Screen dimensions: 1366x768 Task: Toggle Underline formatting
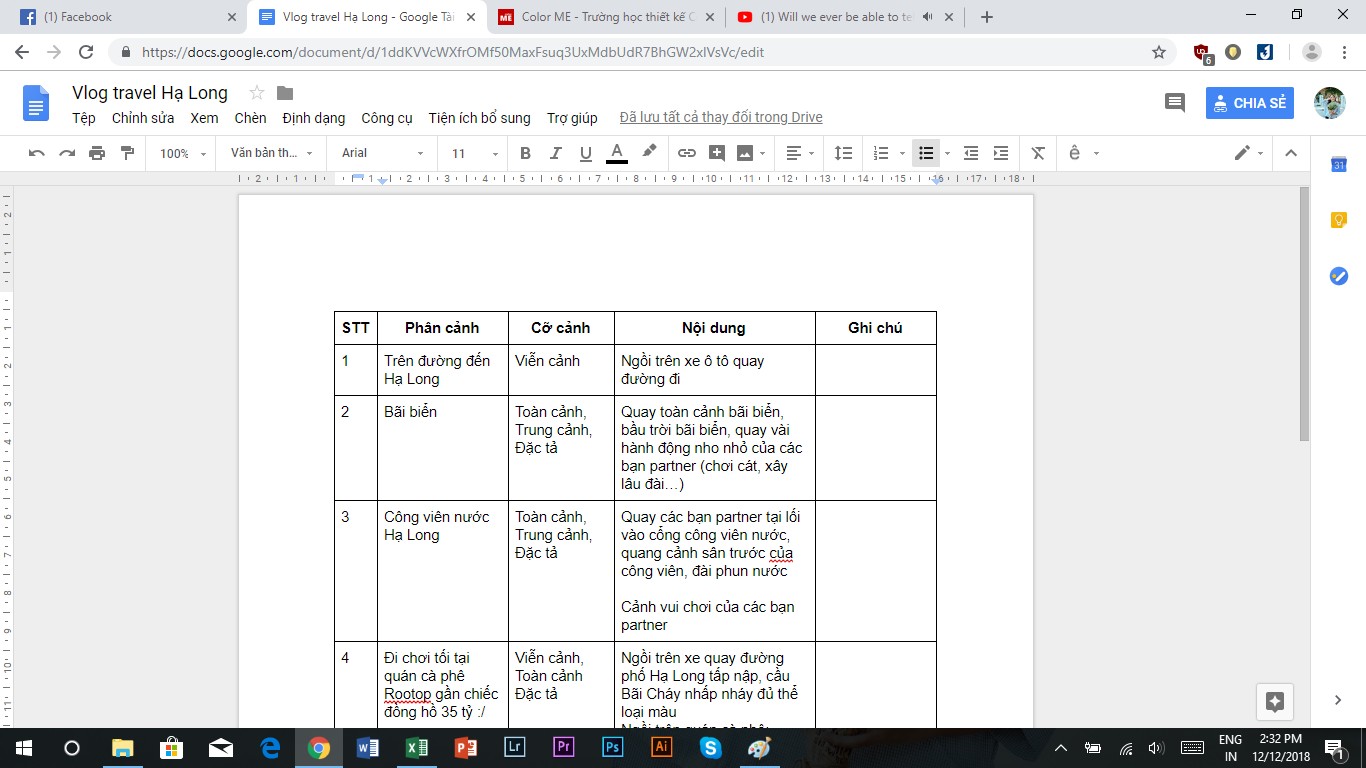point(586,153)
